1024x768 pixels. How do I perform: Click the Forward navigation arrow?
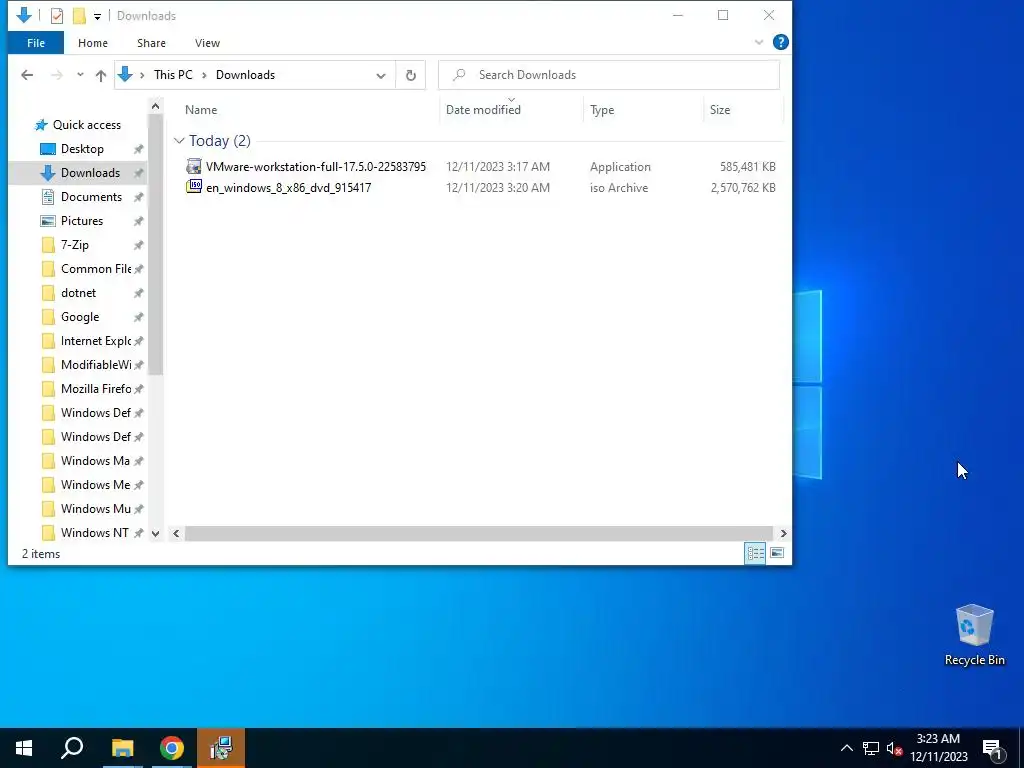click(57, 75)
